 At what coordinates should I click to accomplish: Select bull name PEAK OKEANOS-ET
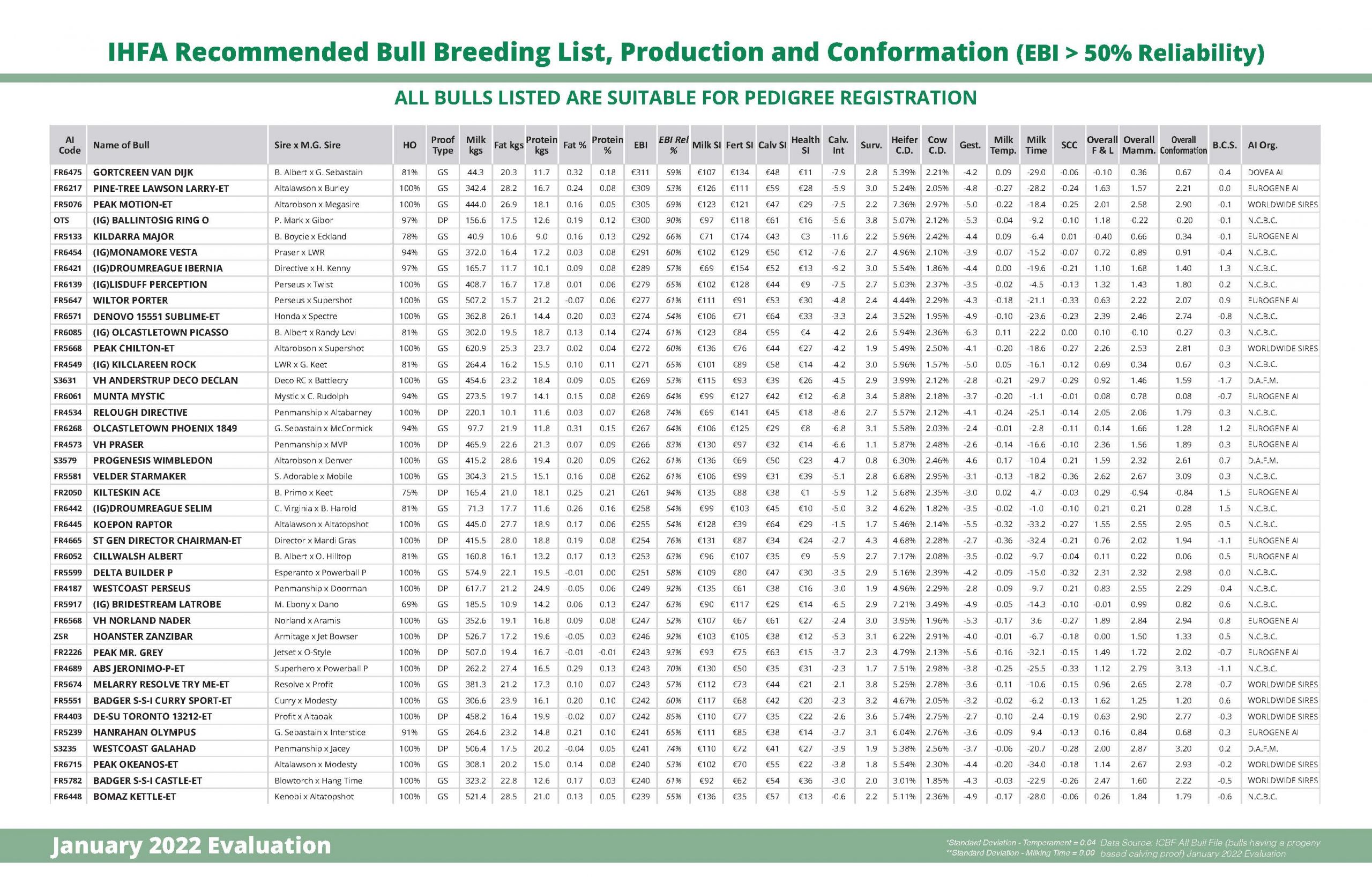pyautogui.click(x=136, y=765)
